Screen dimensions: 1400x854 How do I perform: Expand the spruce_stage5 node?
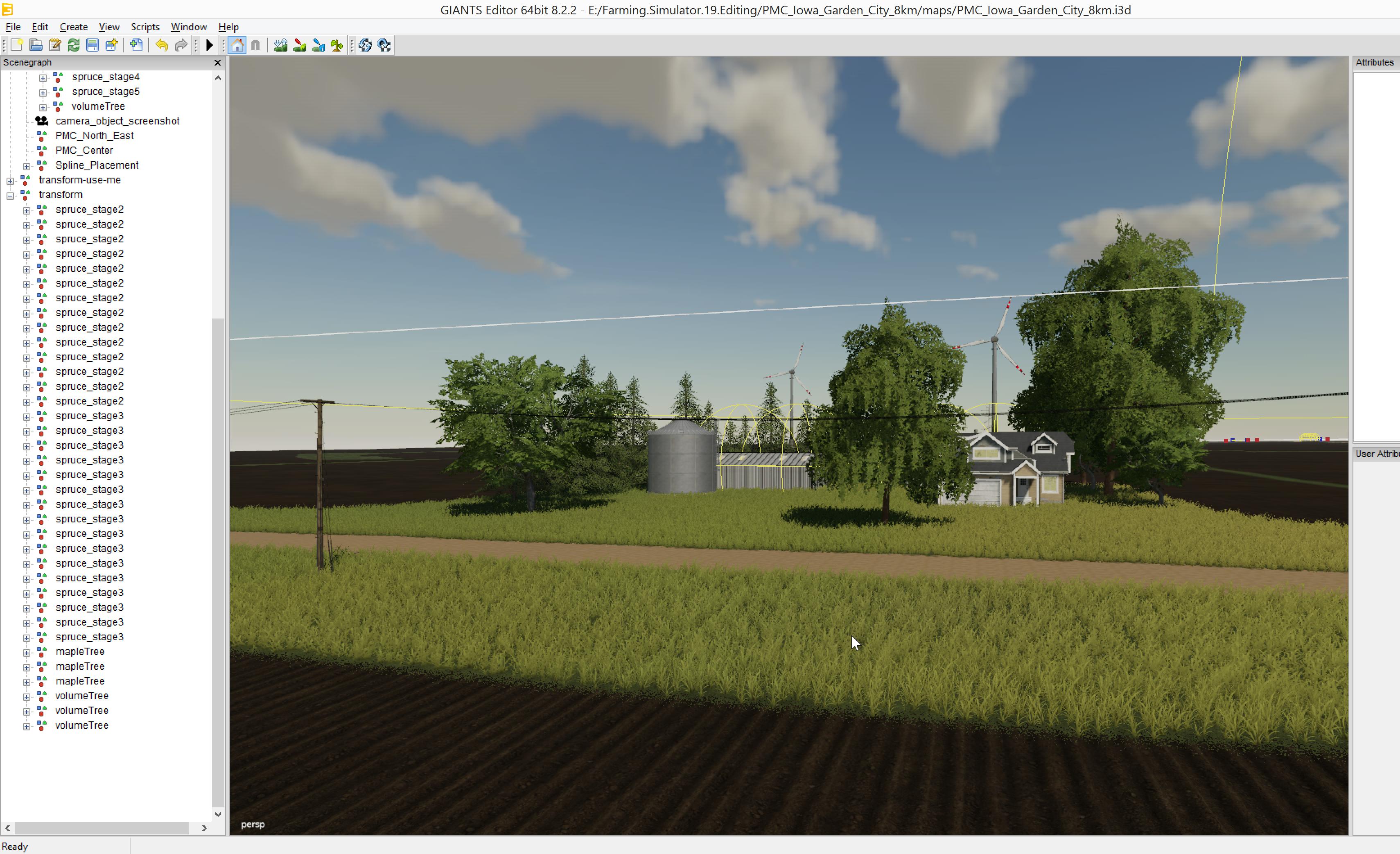pyautogui.click(x=43, y=93)
